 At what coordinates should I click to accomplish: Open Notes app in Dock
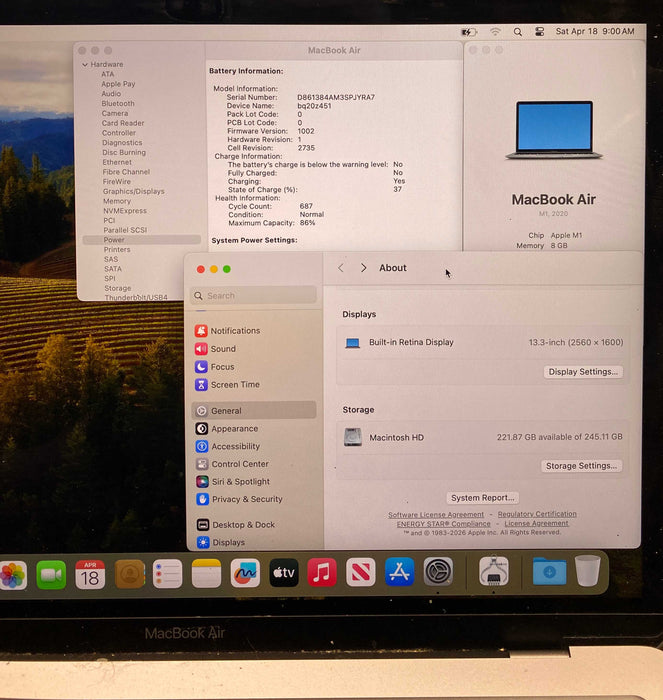(x=206, y=573)
